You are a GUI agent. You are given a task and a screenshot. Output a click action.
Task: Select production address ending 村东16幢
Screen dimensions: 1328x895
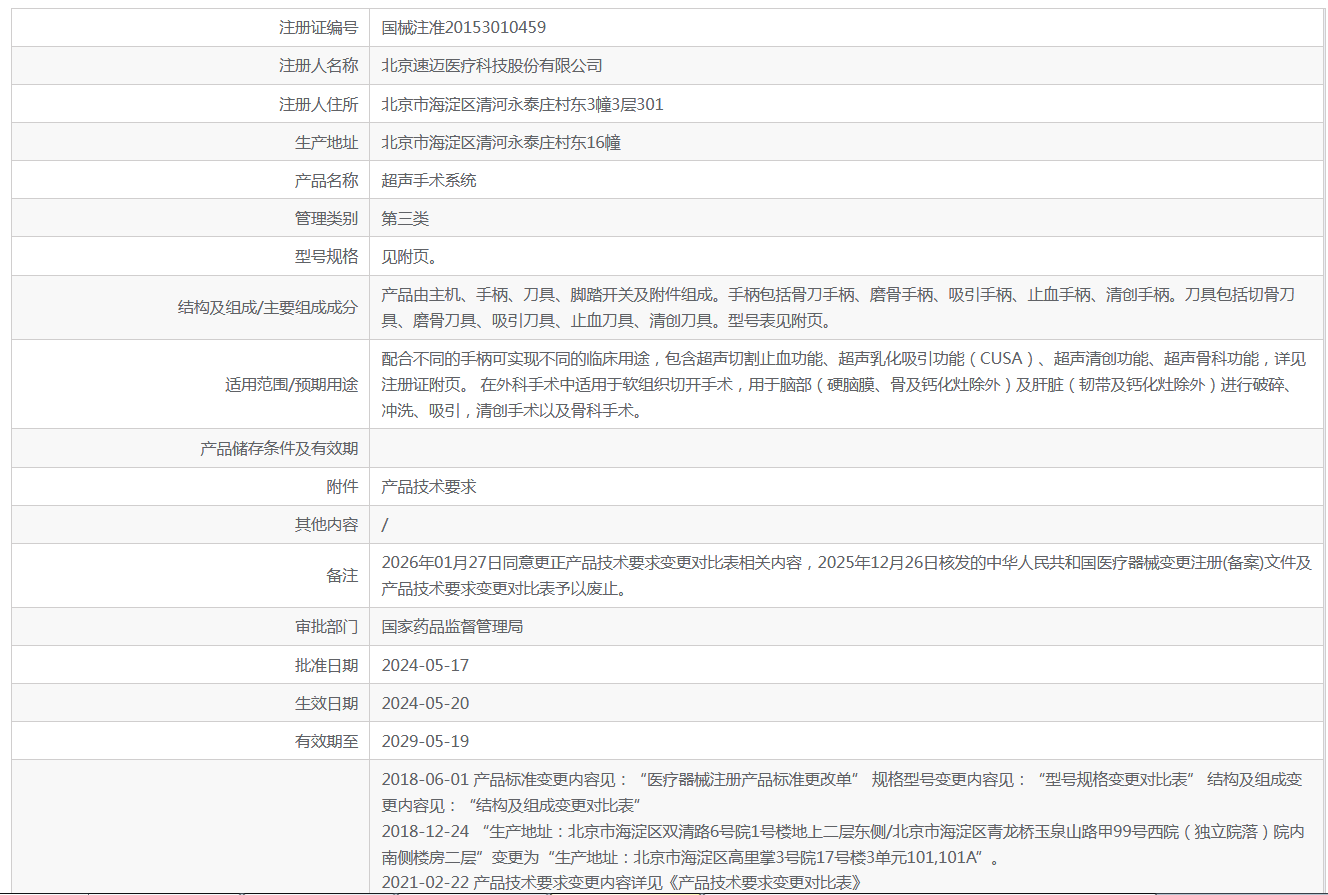click(501, 142)
